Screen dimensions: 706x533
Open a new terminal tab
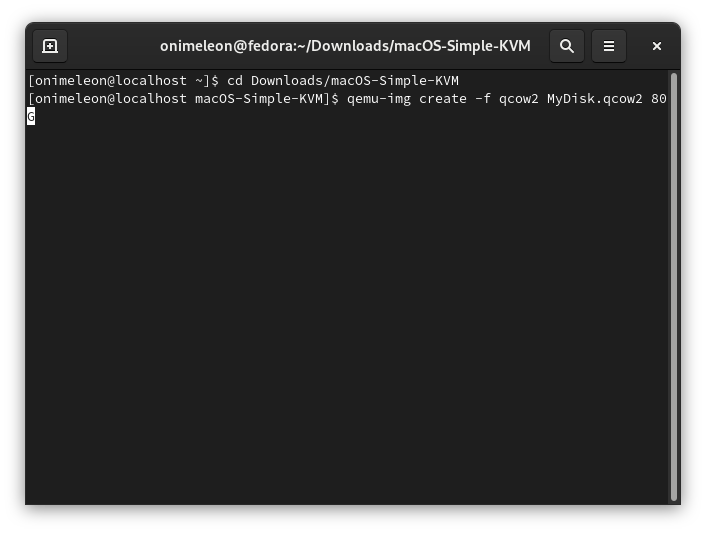point(50,46)
